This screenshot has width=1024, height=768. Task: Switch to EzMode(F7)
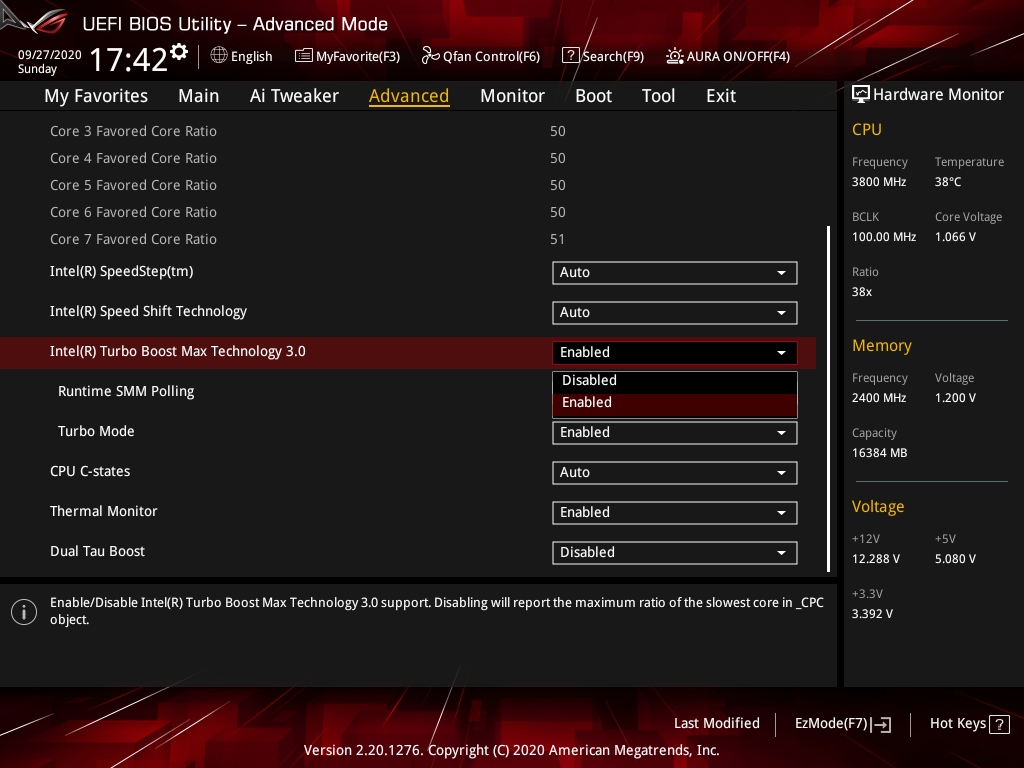click(842, 724)
